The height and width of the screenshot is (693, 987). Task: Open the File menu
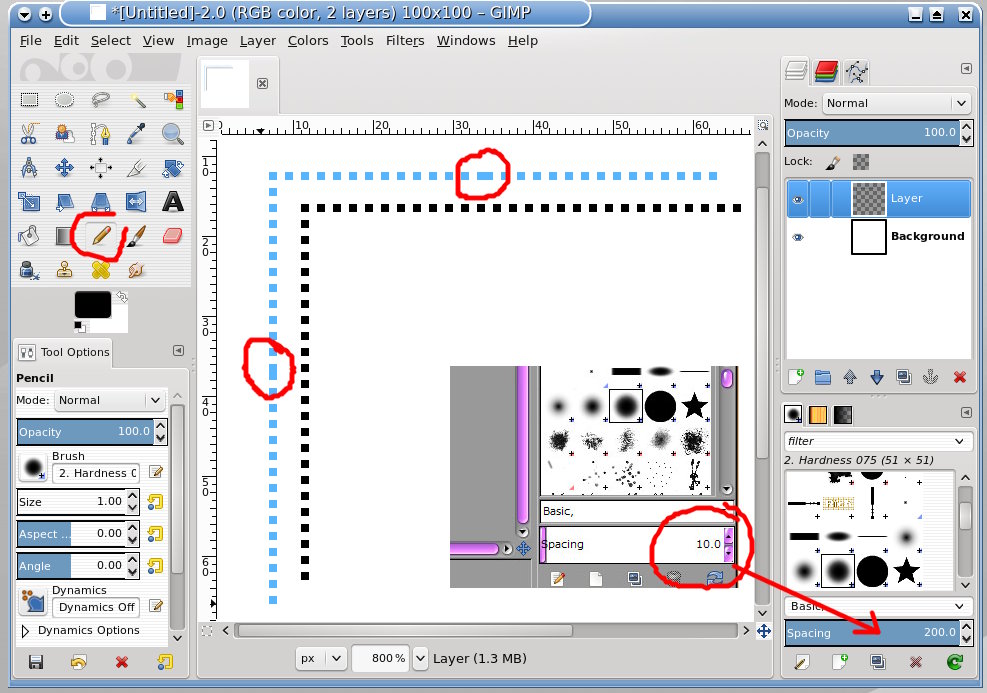coord(30,41)
